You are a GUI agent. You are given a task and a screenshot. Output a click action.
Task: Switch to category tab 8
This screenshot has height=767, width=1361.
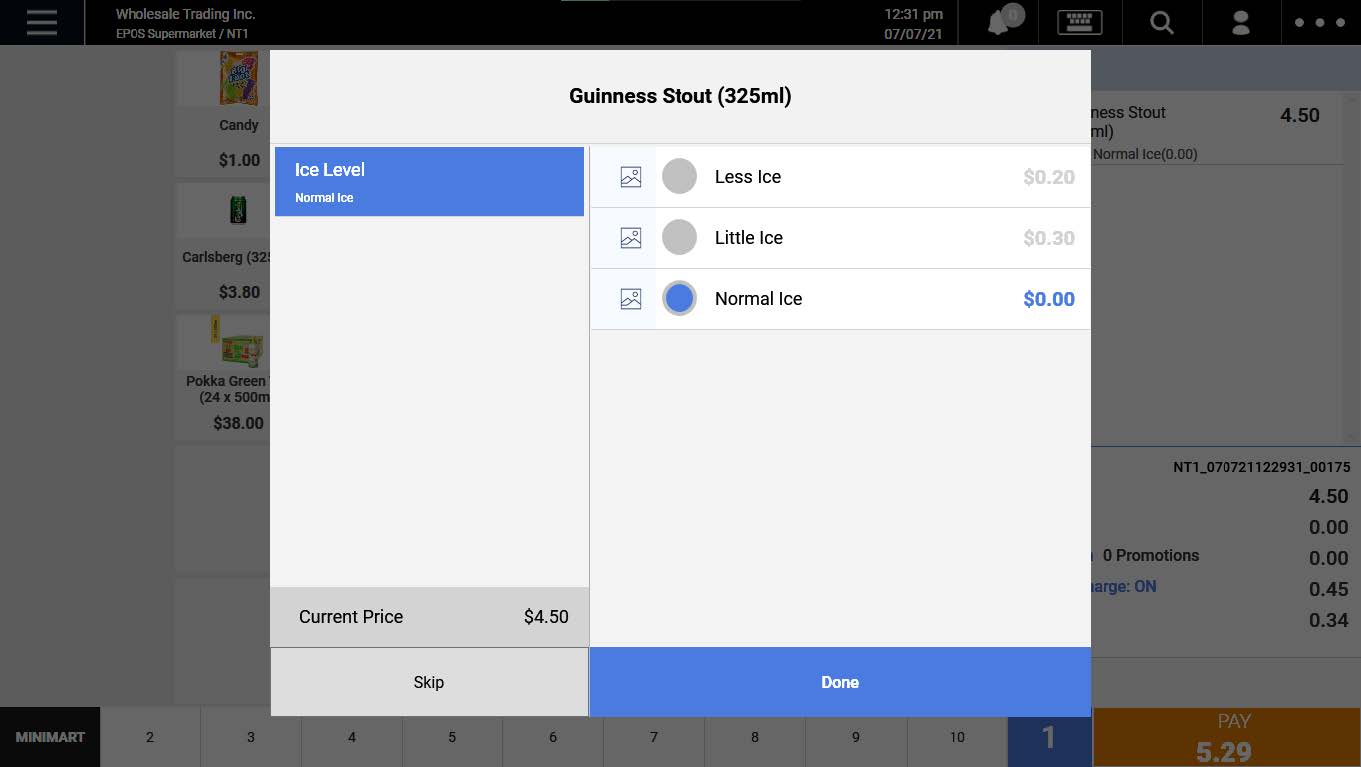tap(755, 737)
